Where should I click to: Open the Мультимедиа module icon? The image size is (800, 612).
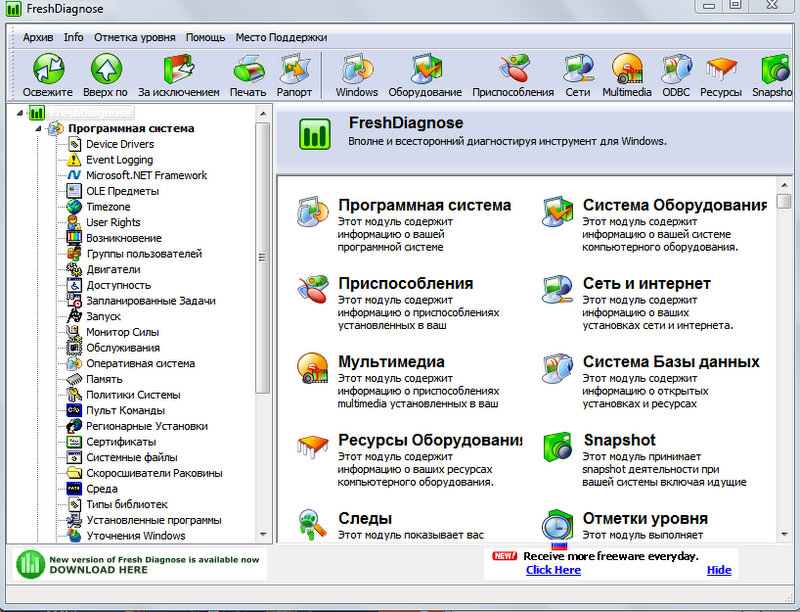[312, 368]
